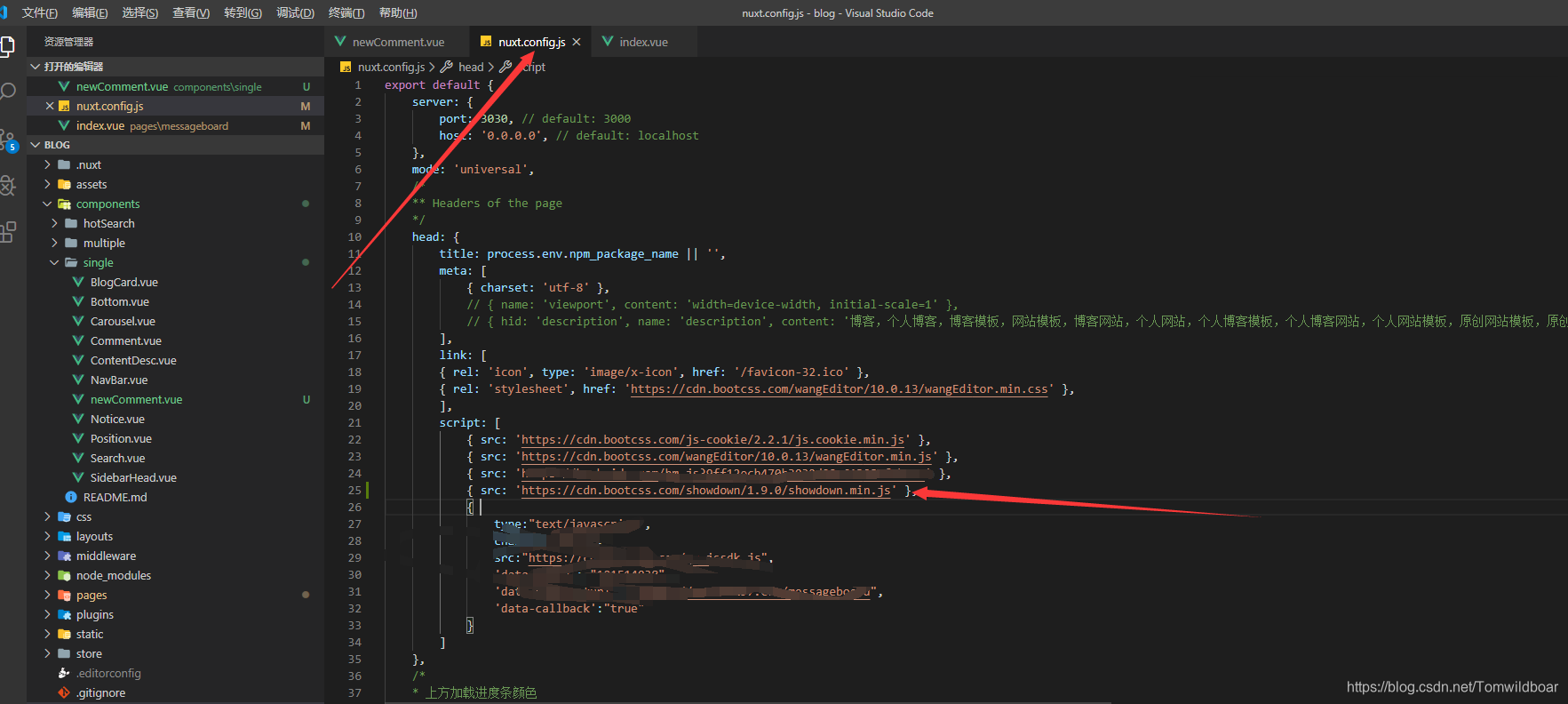Open the 编辑(E) menu
1568x704 pixels.
(90, 12)
